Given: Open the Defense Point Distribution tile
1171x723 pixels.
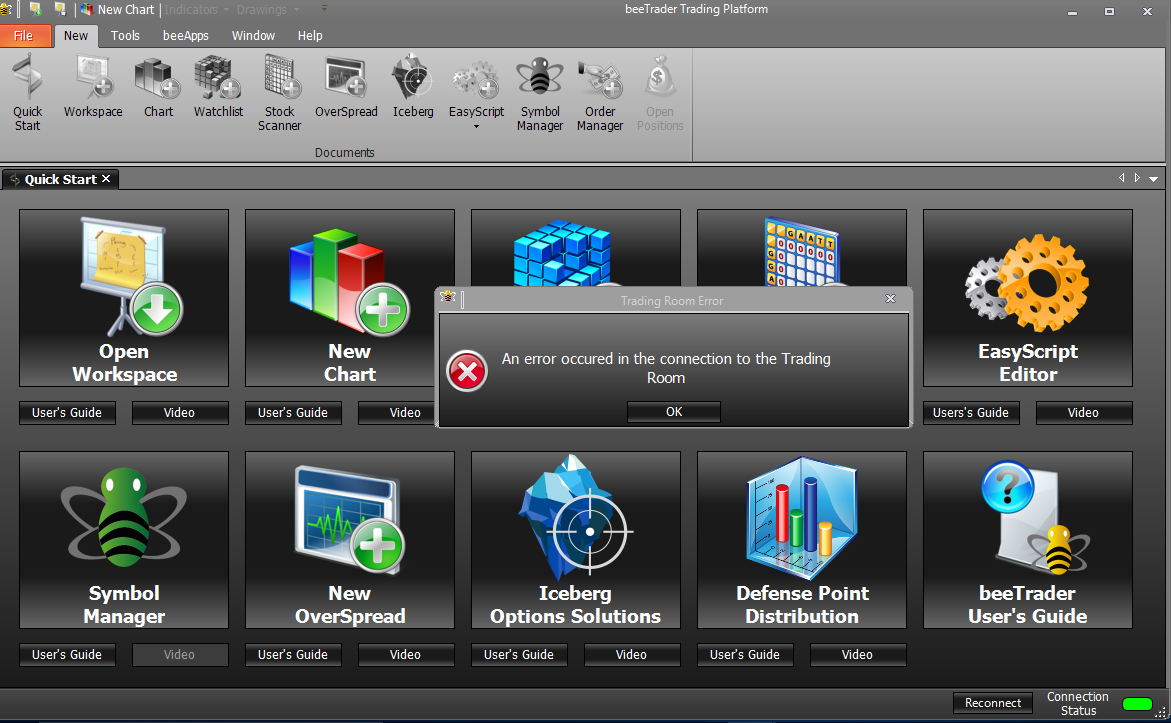Looking at the screenshot, I should click(801, 540).
